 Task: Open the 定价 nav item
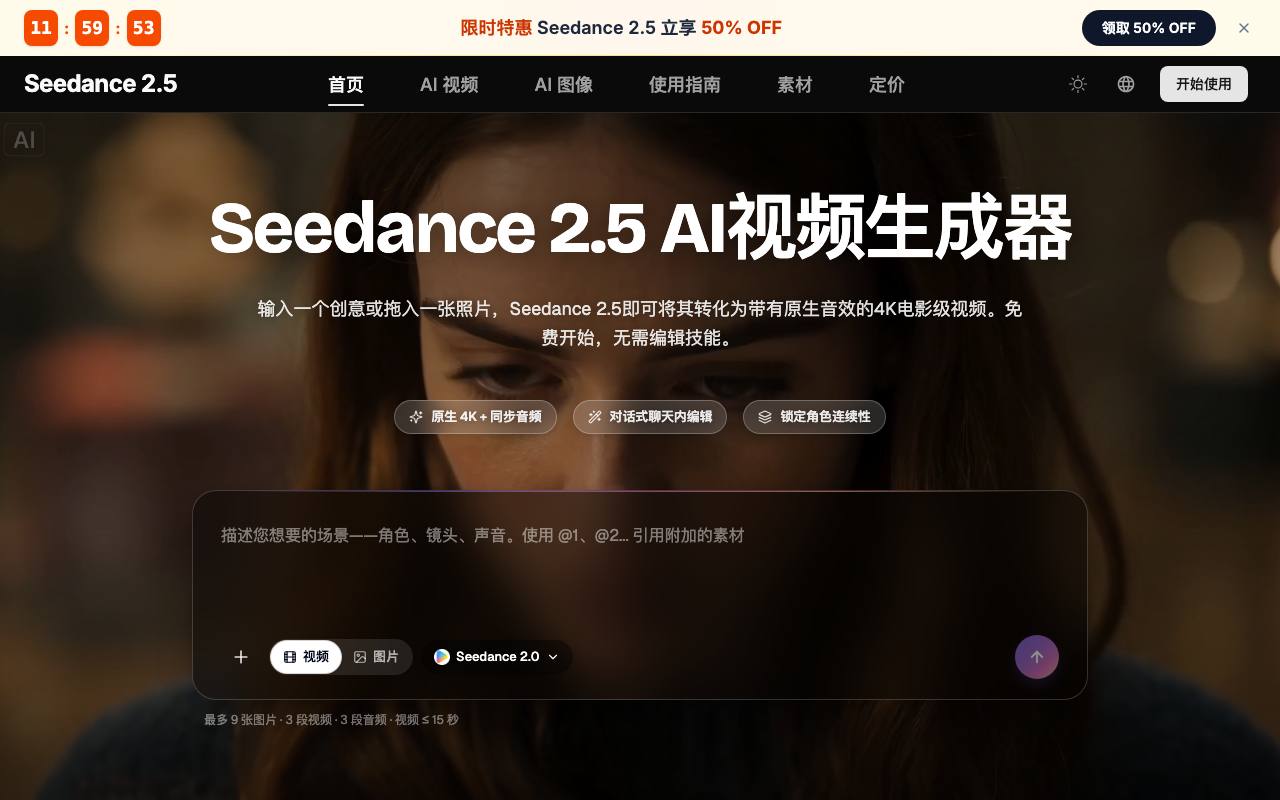tap(887, 85)
